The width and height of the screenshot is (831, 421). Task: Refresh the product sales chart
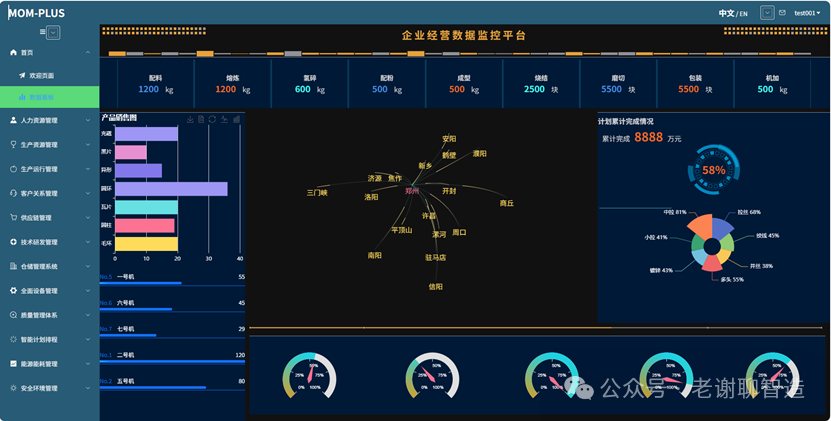[213, 120]
